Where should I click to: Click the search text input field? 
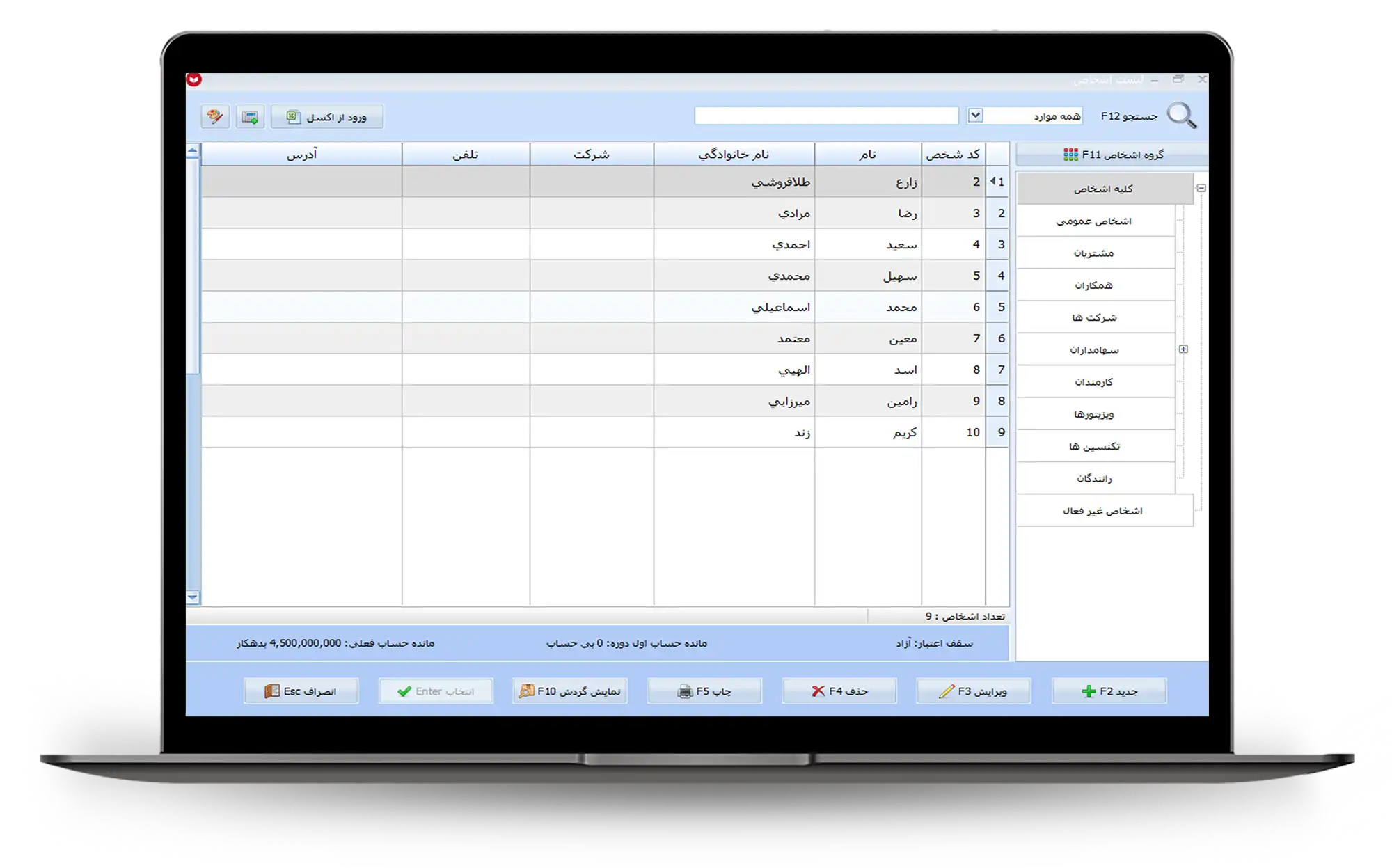(826, 116)
